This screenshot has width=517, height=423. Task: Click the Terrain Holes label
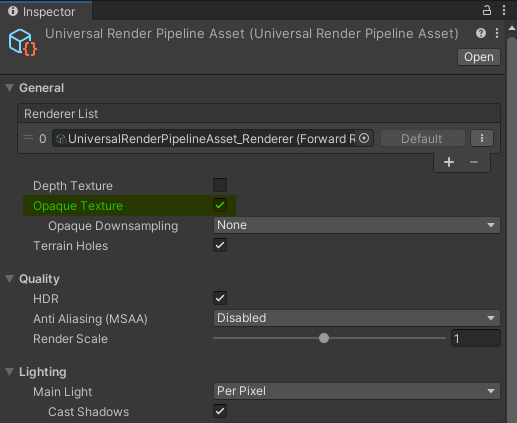(x=70, y=246)
